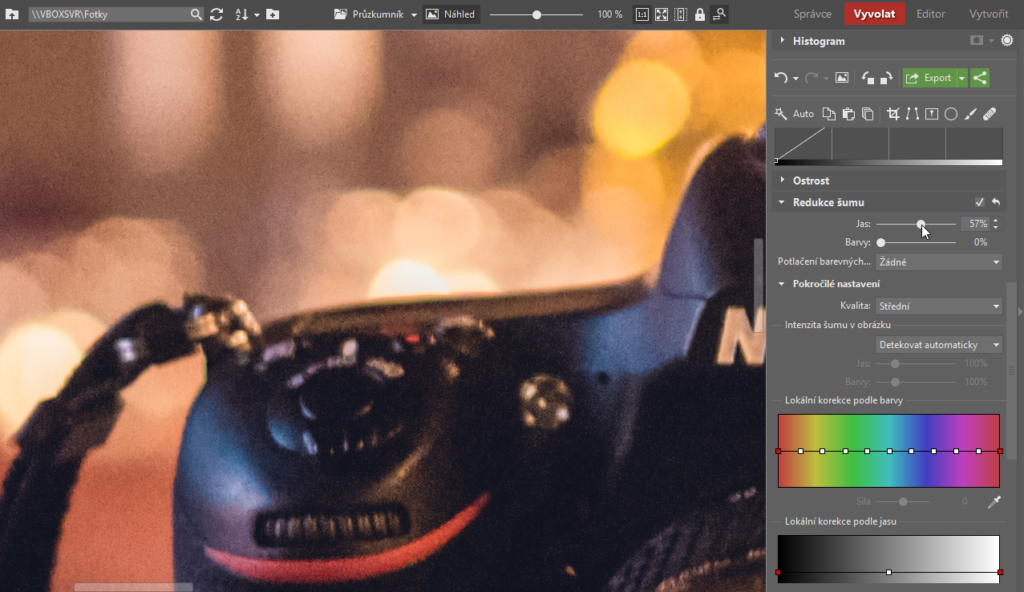This screenshot has width=1024, height=592.
Task: Open the Průzkumník dropdown arrow
Action: [414, 14]
